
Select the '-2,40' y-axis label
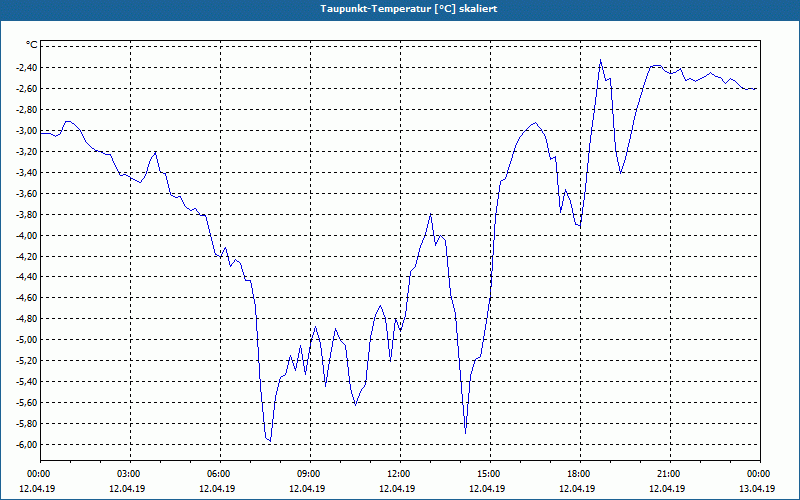(26, 67)
